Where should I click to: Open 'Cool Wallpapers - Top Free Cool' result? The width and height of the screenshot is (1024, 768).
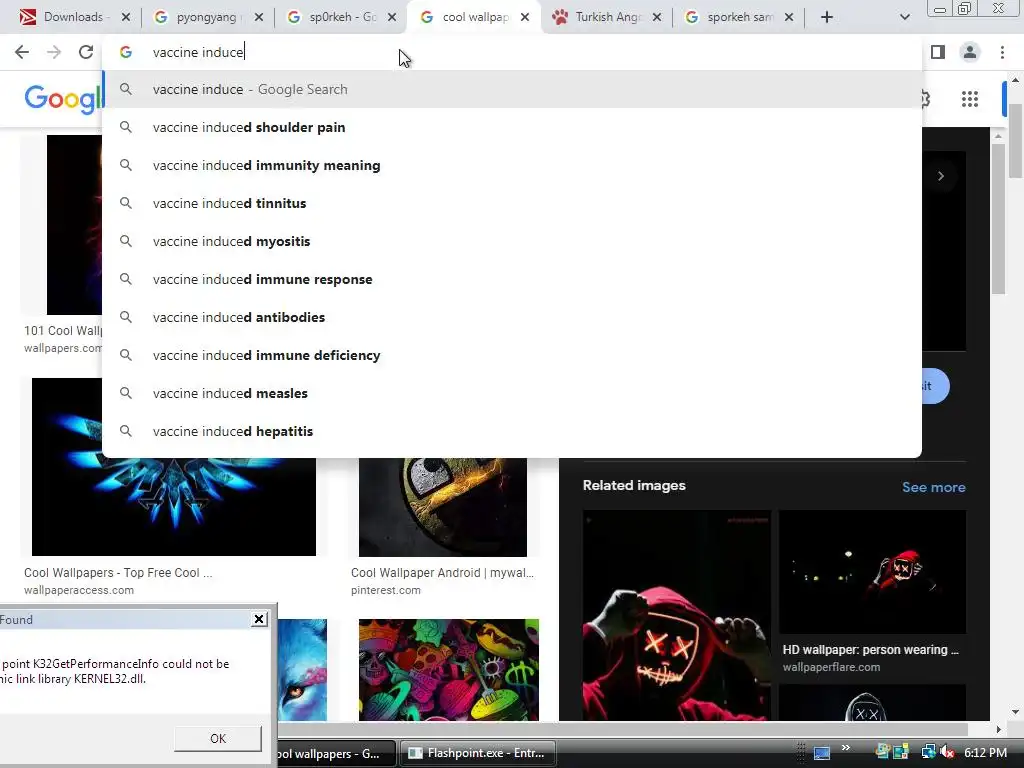pos(118,573)
